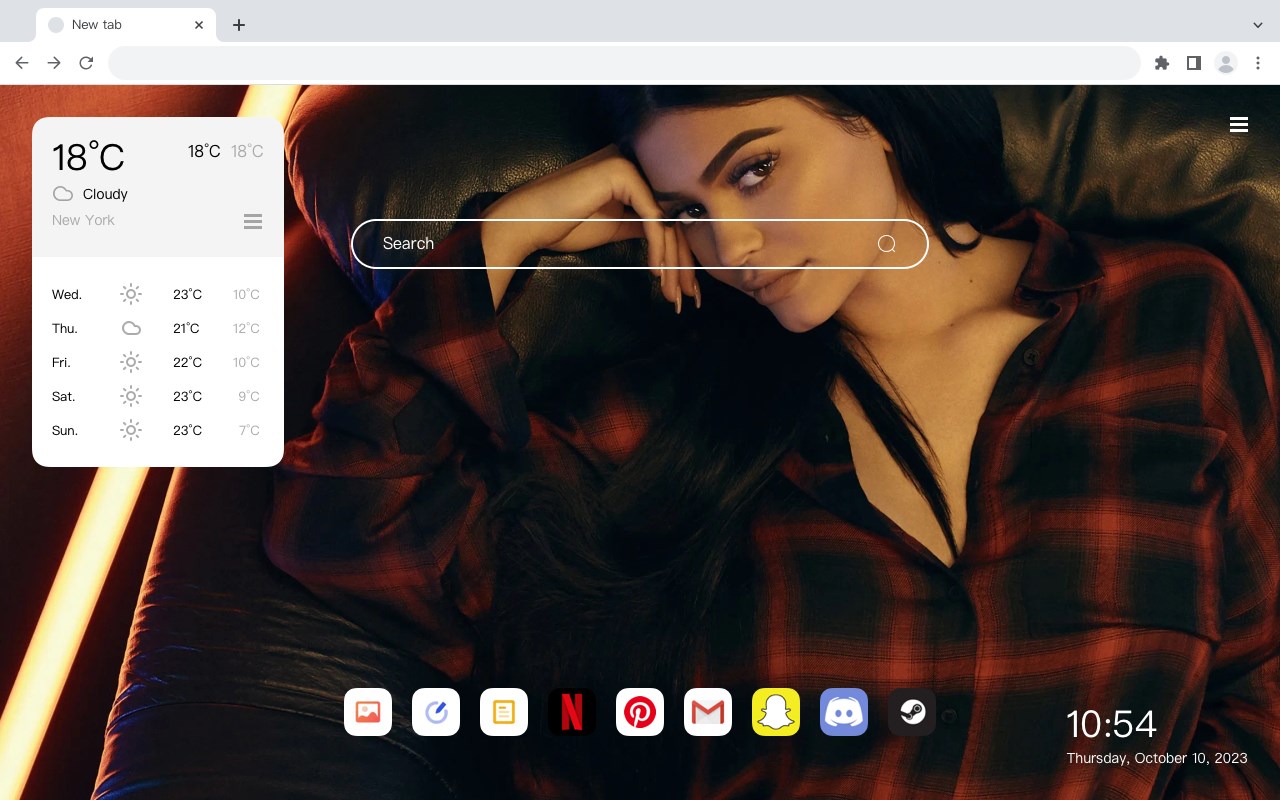
Task: Open the blue to-do checkmark shortcut
Action: (436, 712)
